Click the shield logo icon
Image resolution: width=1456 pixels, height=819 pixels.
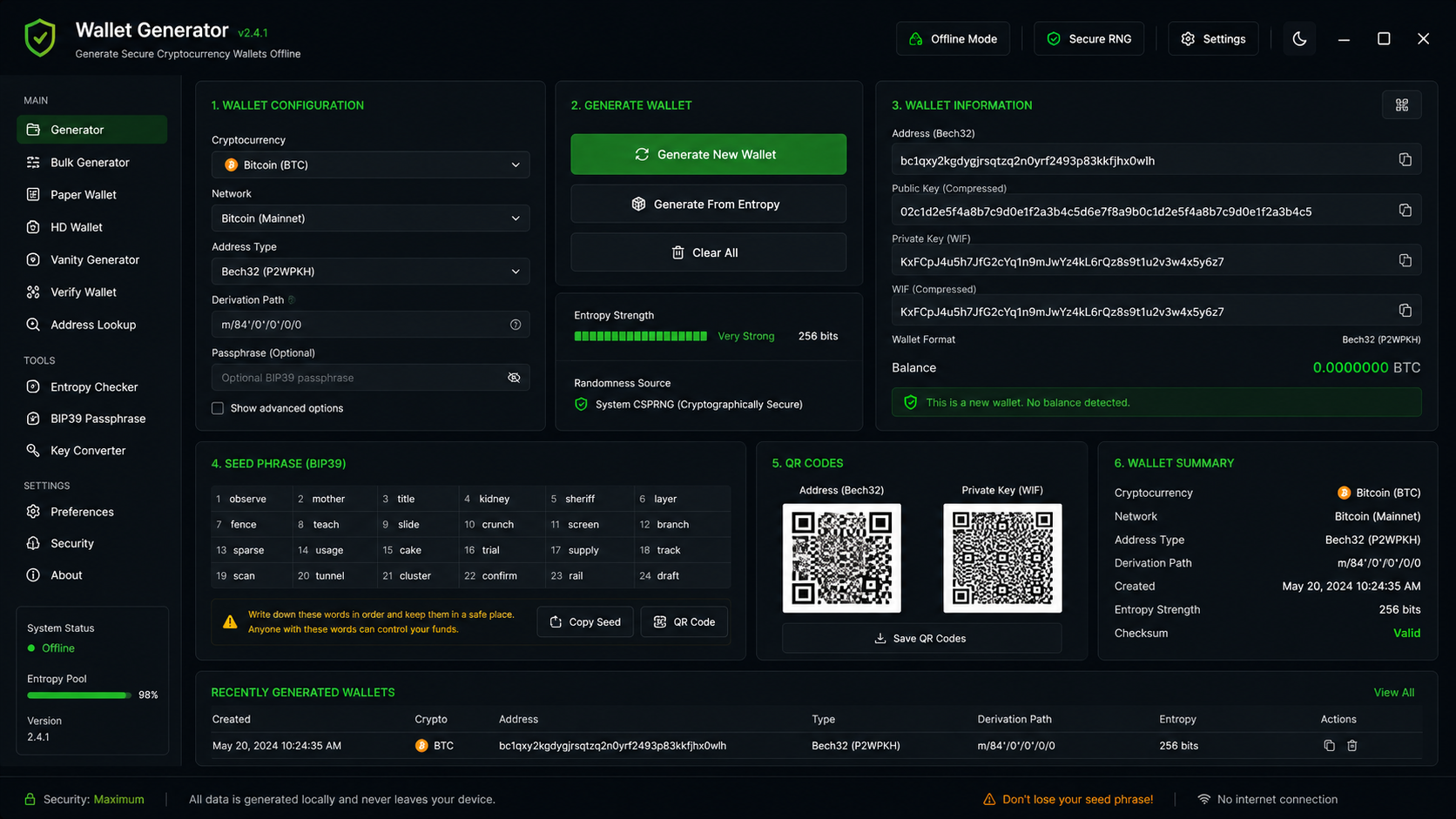coord(40,39)
